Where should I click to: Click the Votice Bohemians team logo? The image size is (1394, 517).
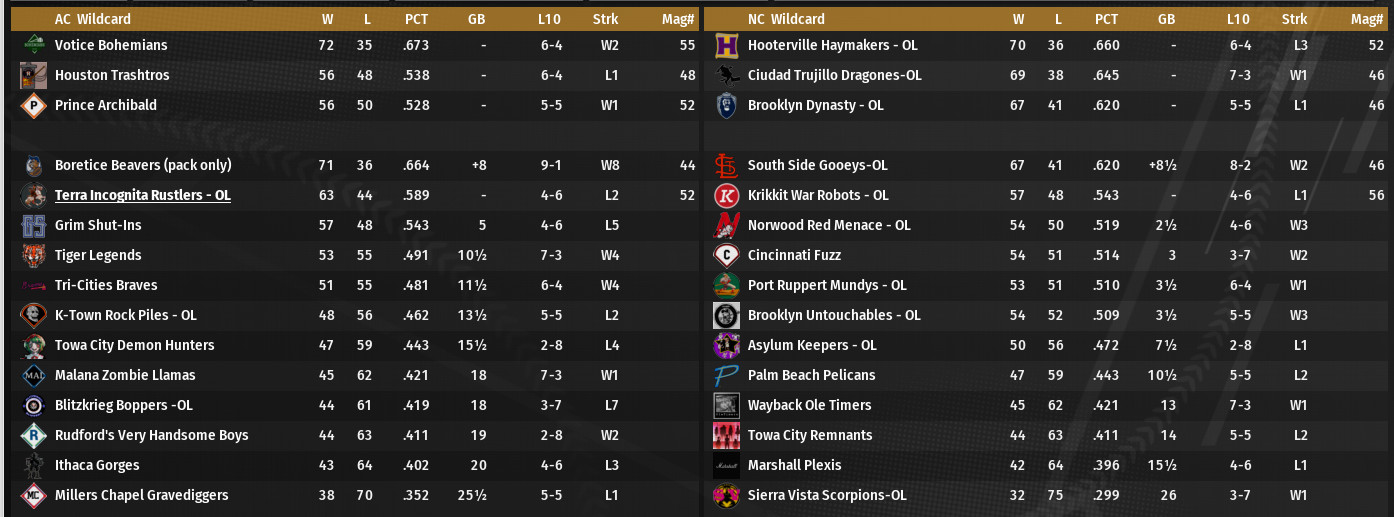coord(33,45)
